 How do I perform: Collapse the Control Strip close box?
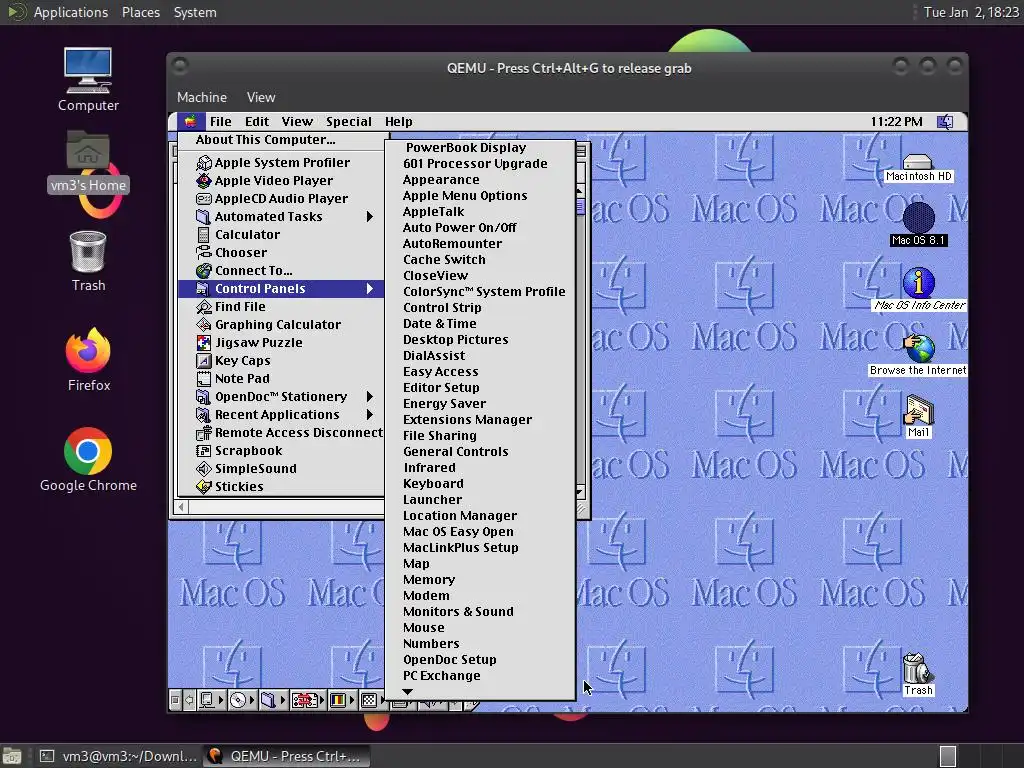[174, 700]
